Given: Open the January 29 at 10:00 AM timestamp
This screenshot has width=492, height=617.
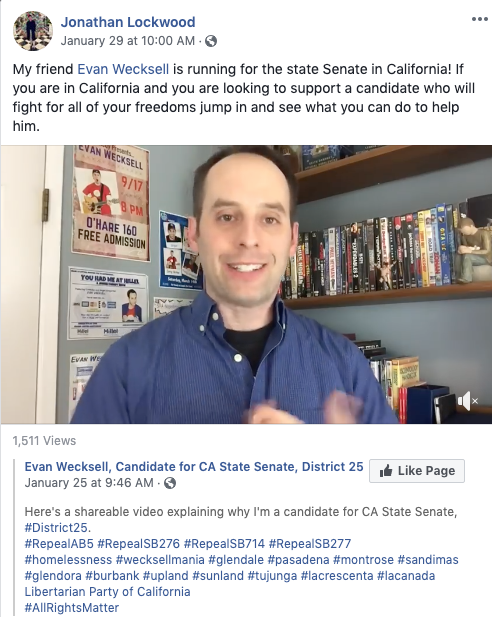Looking at the screenshot, I should (128, 41).
